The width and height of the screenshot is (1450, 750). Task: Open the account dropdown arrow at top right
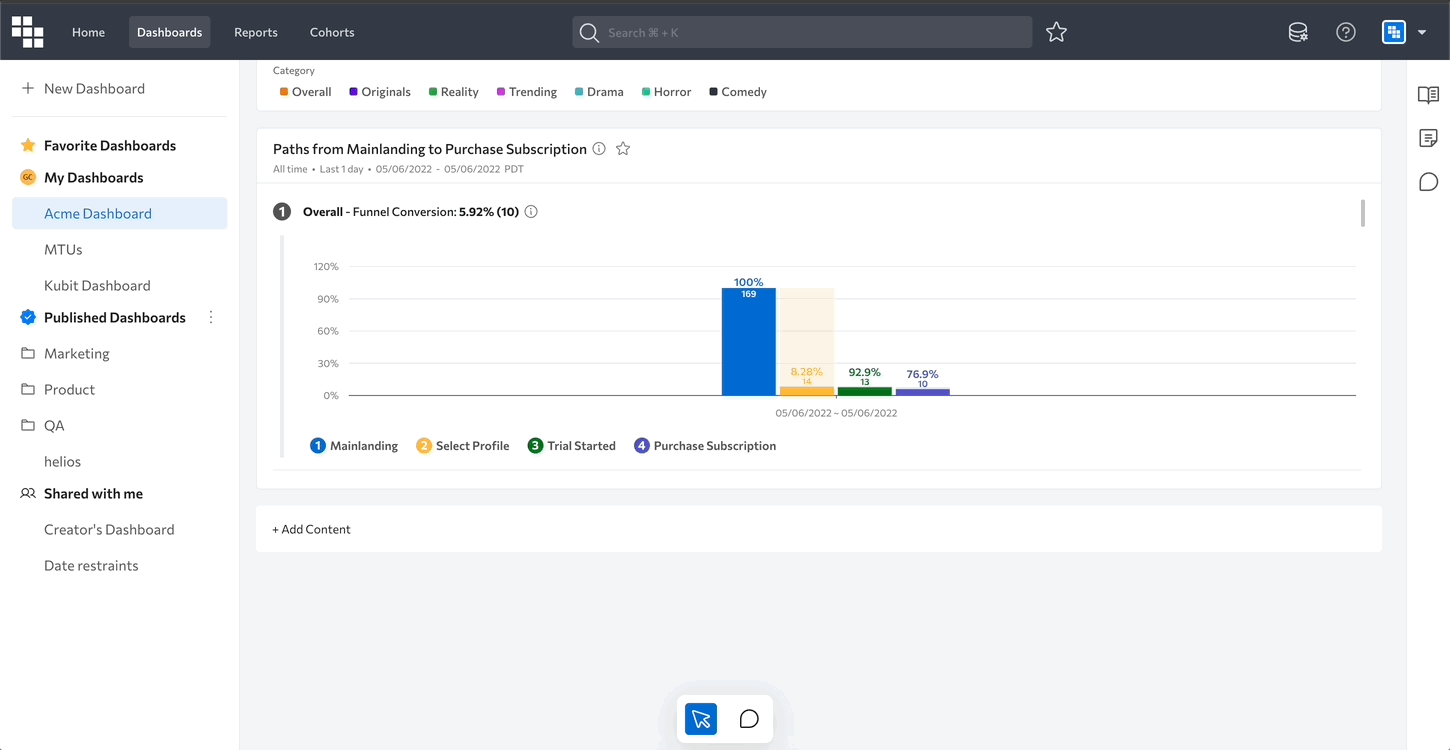pos(1422,32)
